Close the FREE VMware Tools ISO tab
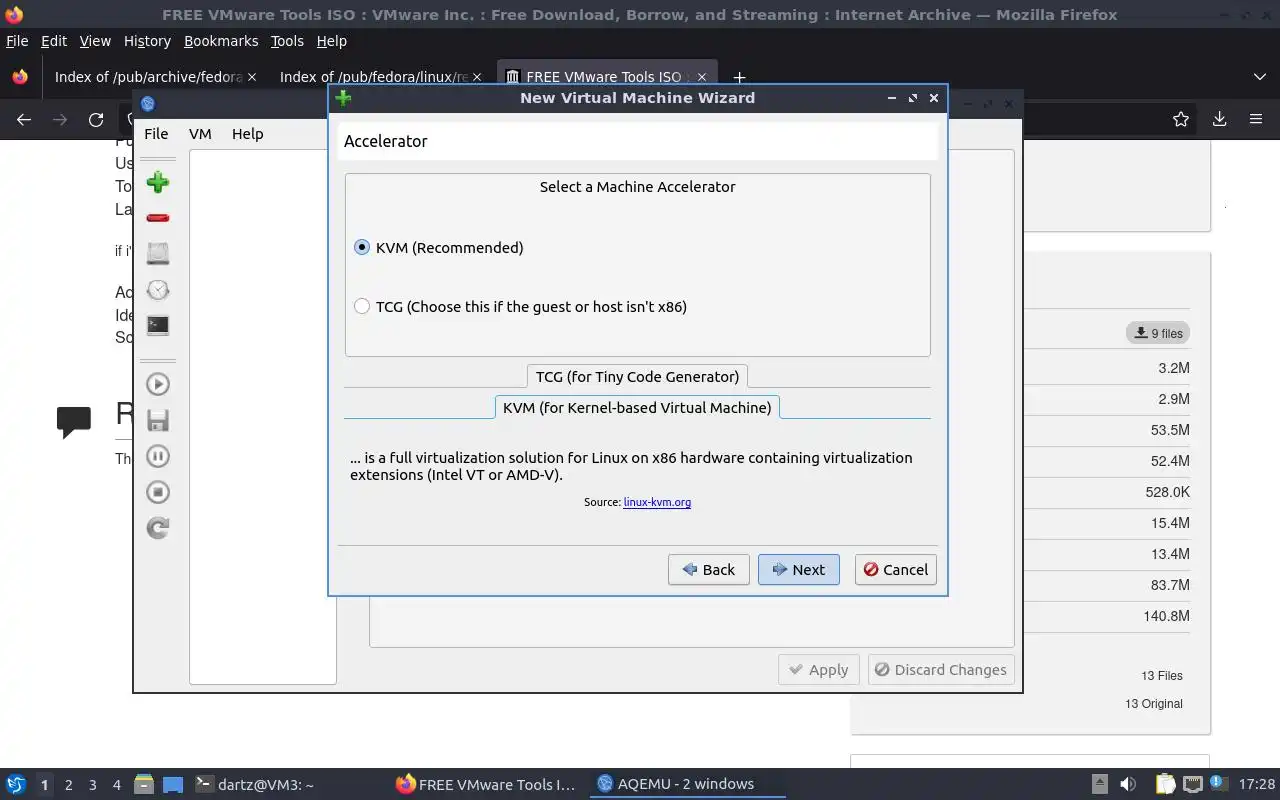Image resolution: width=1280 pixels, height=800 pixels. click(x=701, y=77)
